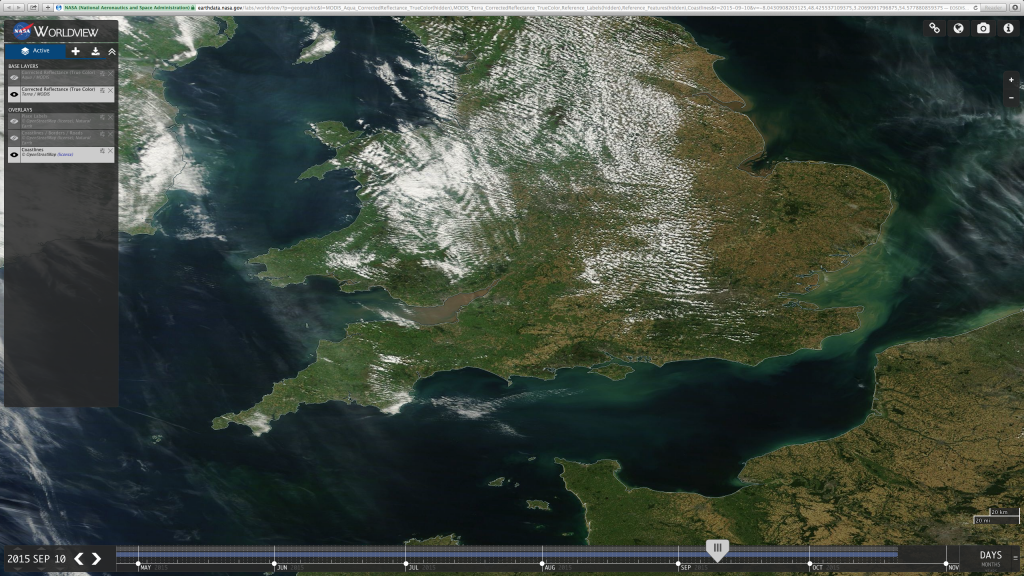
Task: Click the 2015 SEP 10 date field
Action: point(37,558)
